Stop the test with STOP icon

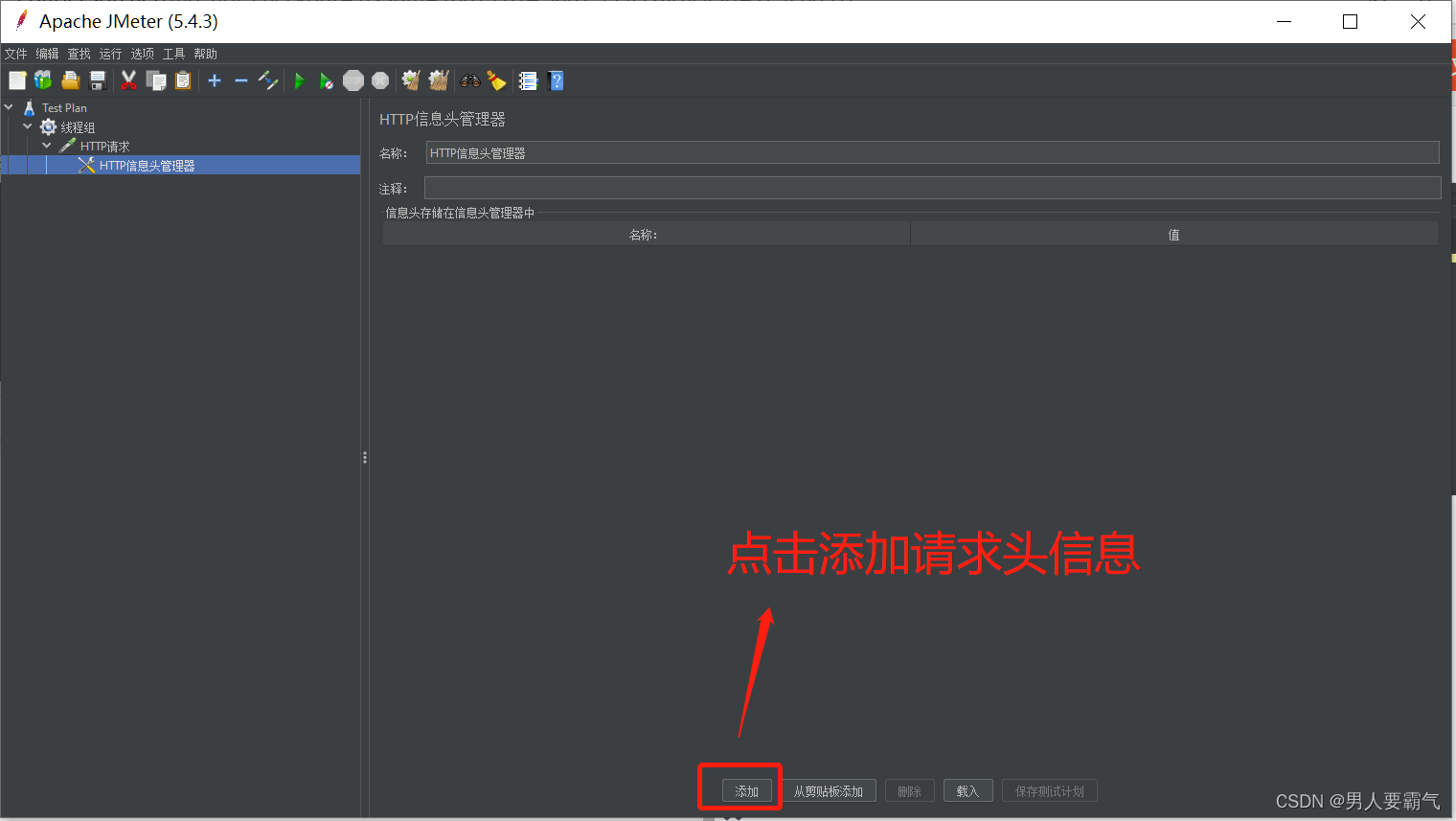coord(353,80)
